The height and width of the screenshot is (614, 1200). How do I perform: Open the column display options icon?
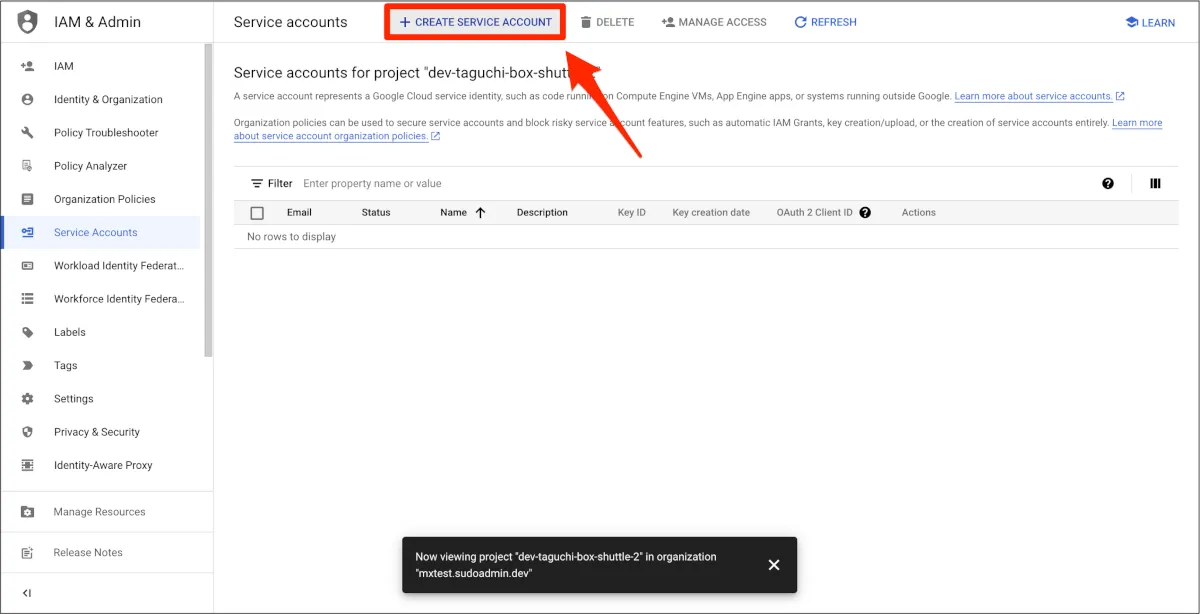(1155, 183)
